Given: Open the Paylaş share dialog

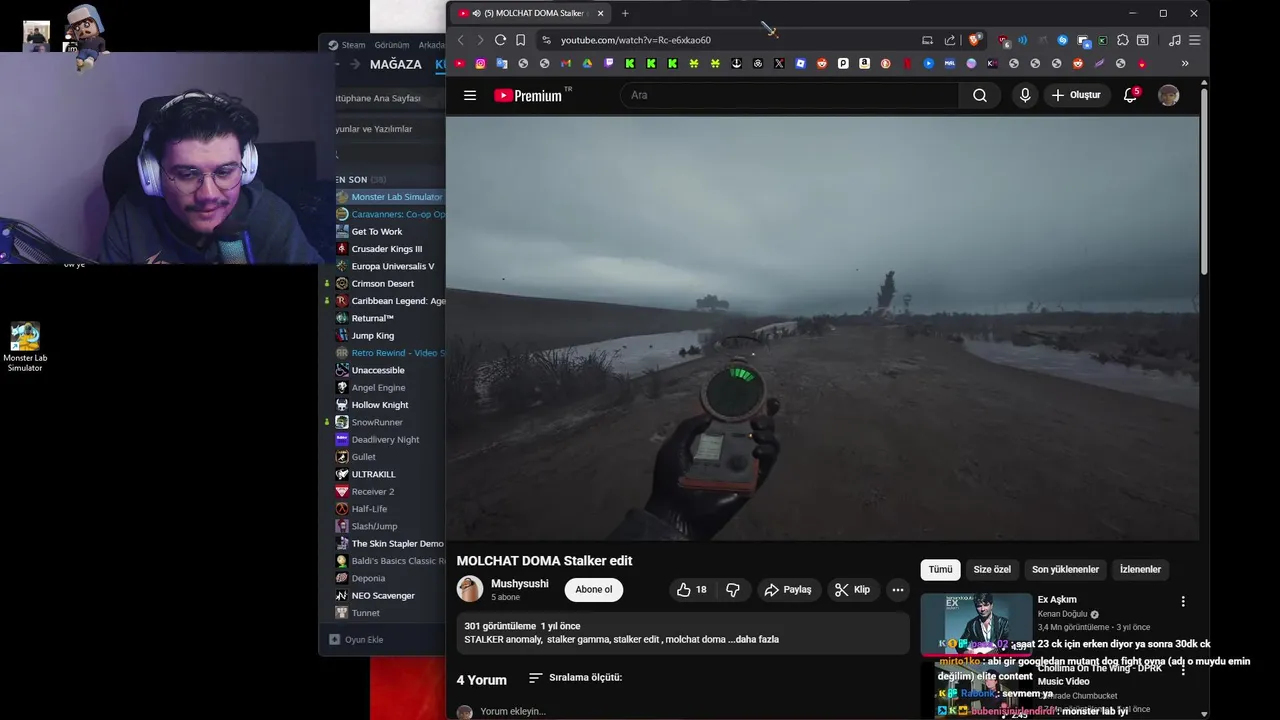Looking at the screenshot, I should (789, 590).
